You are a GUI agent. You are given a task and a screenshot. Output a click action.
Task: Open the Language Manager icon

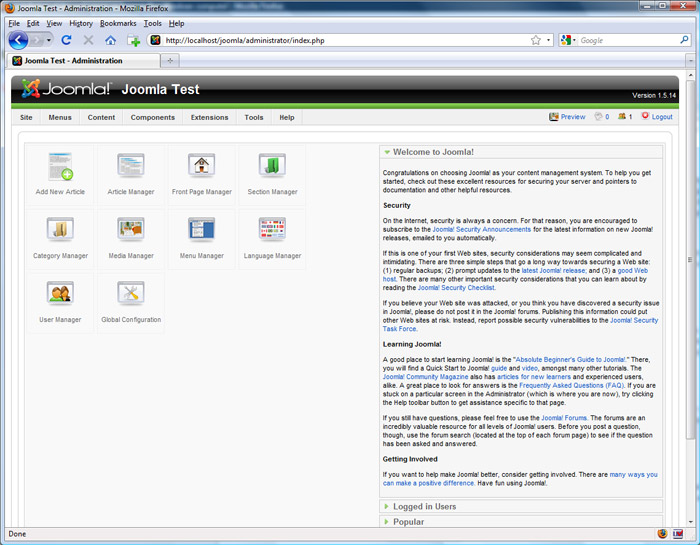[272, 237]
